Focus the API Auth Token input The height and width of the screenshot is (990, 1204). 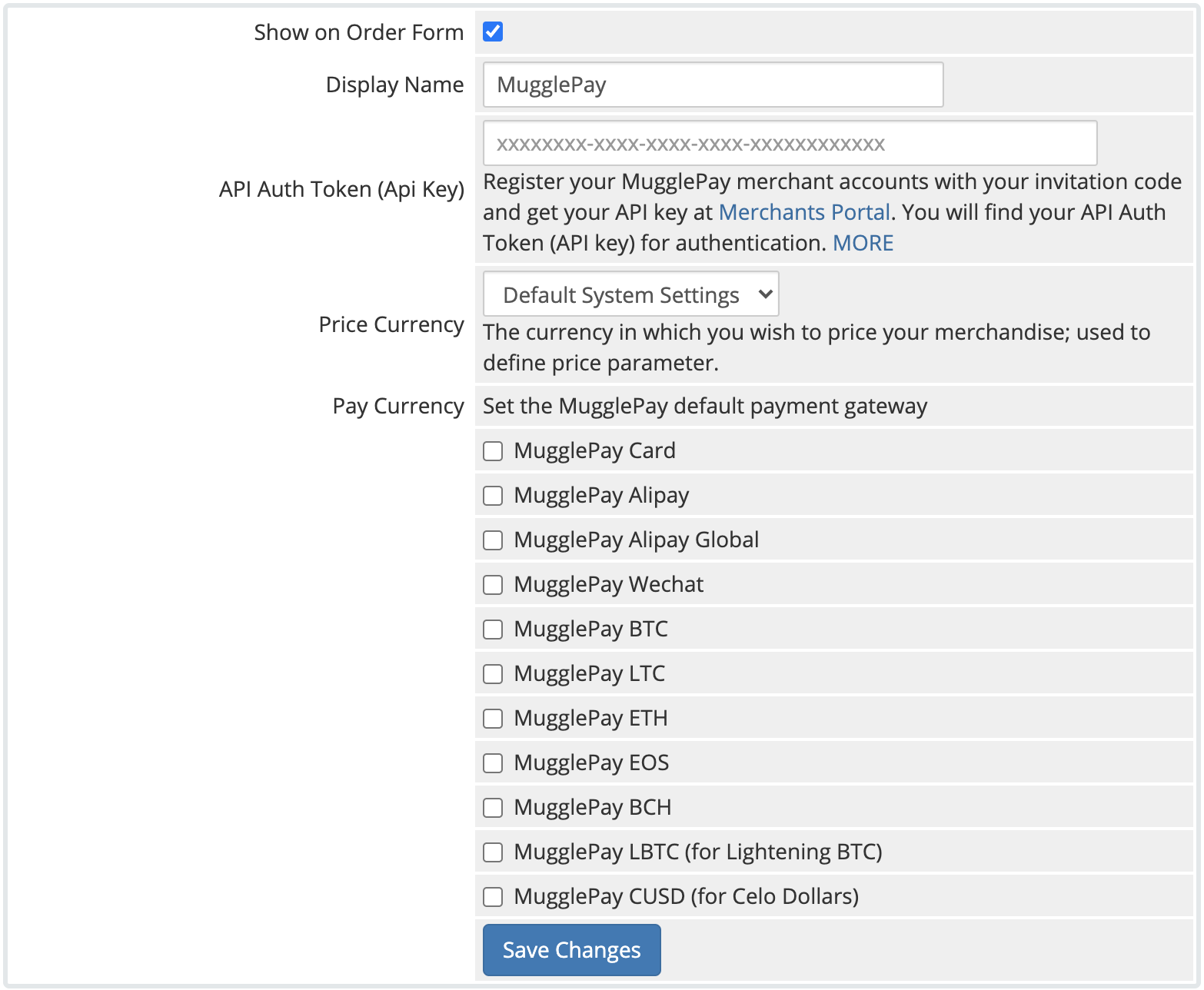(790, 144)
